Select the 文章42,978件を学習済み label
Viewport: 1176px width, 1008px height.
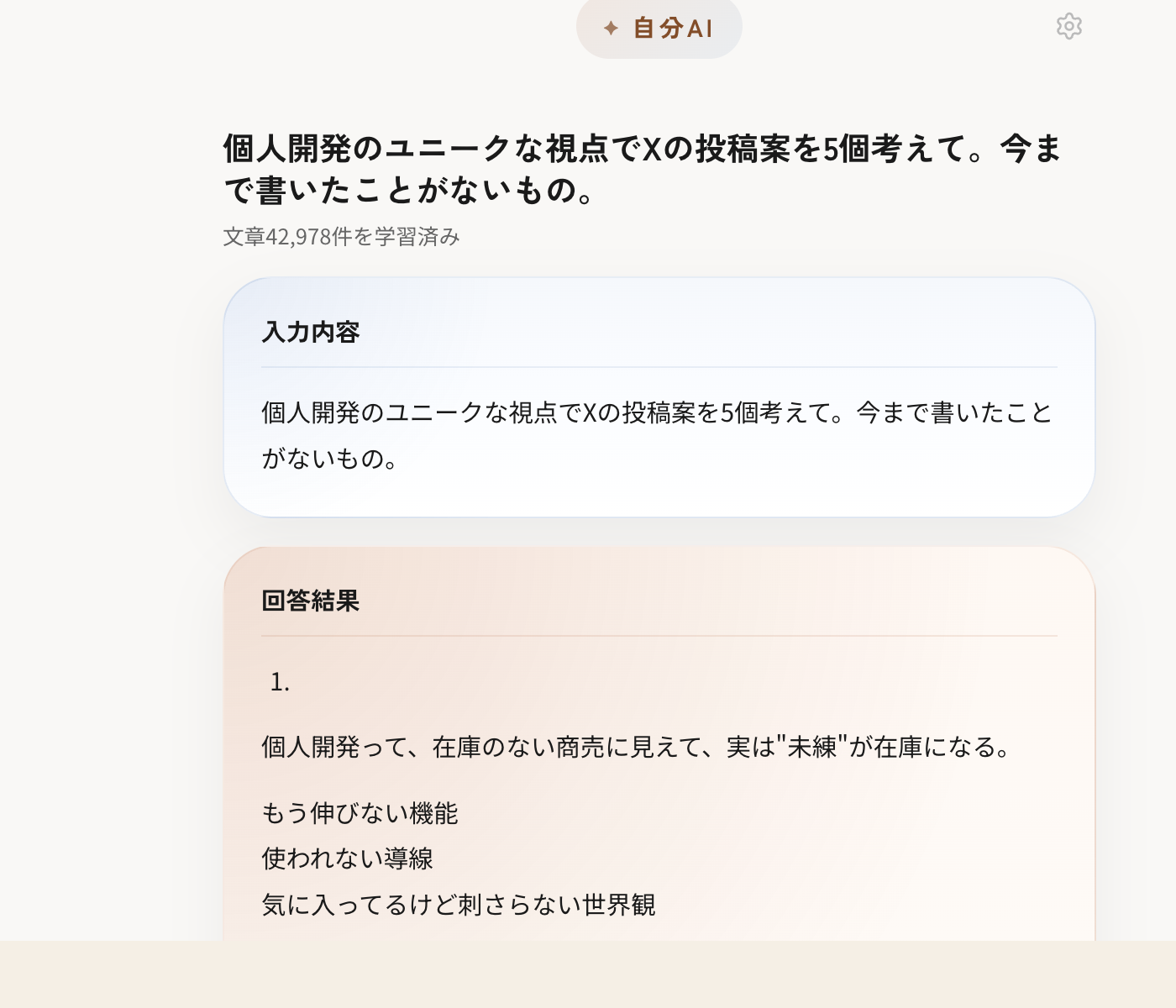click(x=341, y=237)
